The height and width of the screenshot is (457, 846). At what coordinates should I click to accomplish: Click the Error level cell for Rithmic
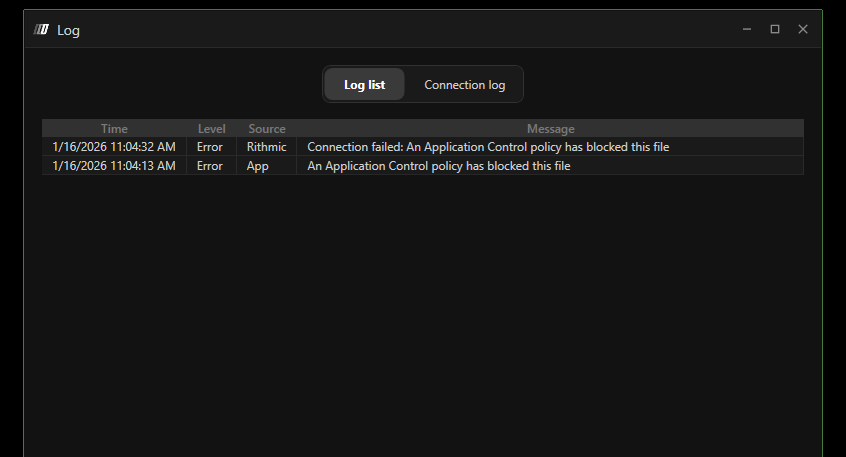pyautogui.click(x=210, y=147)
